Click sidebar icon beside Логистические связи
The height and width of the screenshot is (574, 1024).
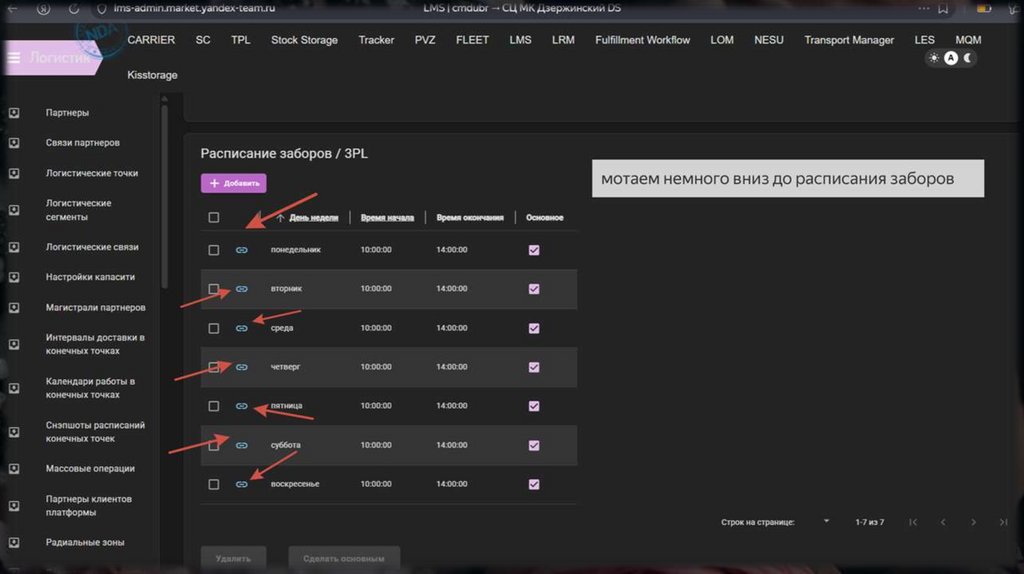pyautogui.click(x=14, y=247)
